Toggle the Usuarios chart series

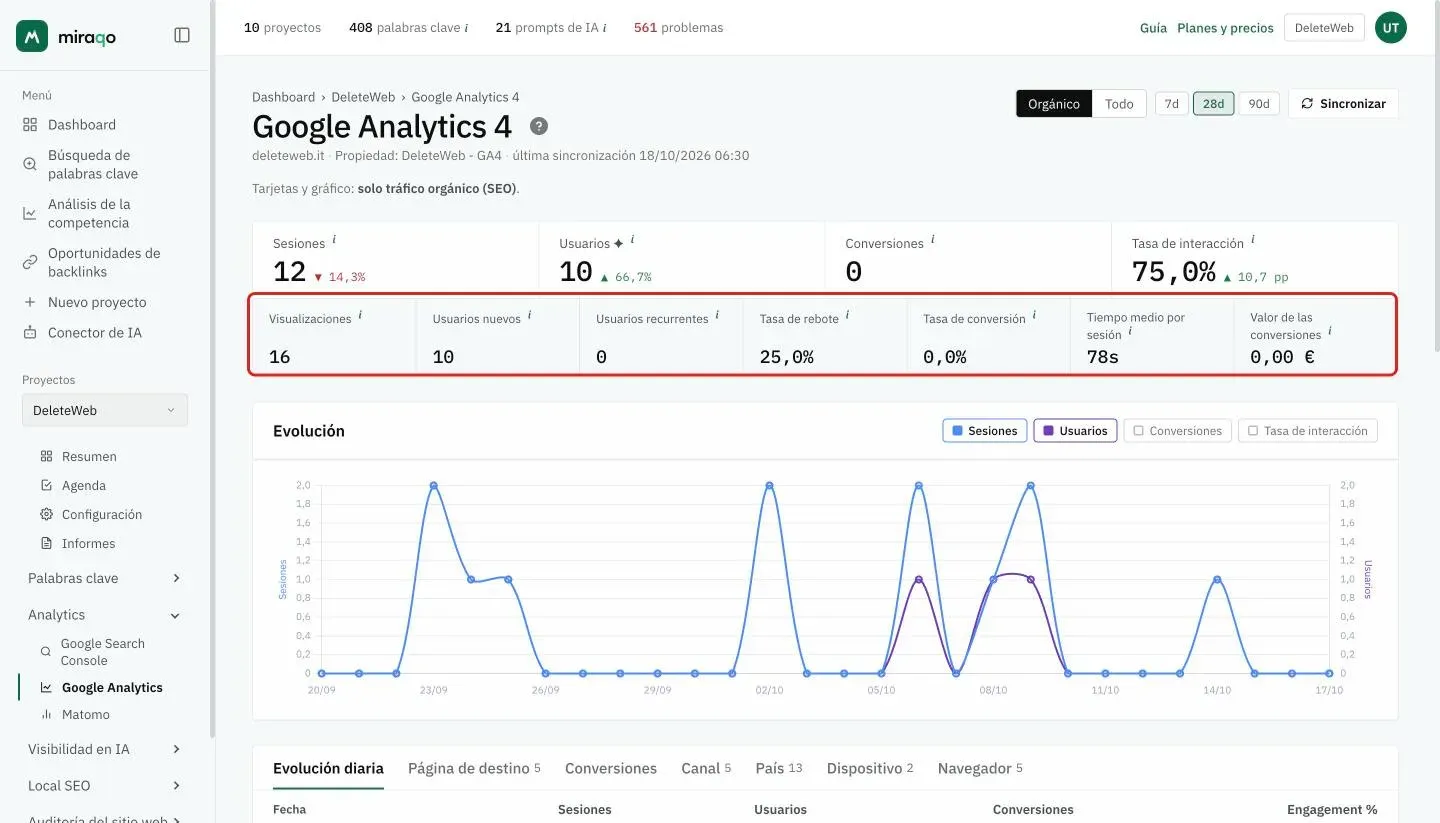click(x=1075, y=431)
